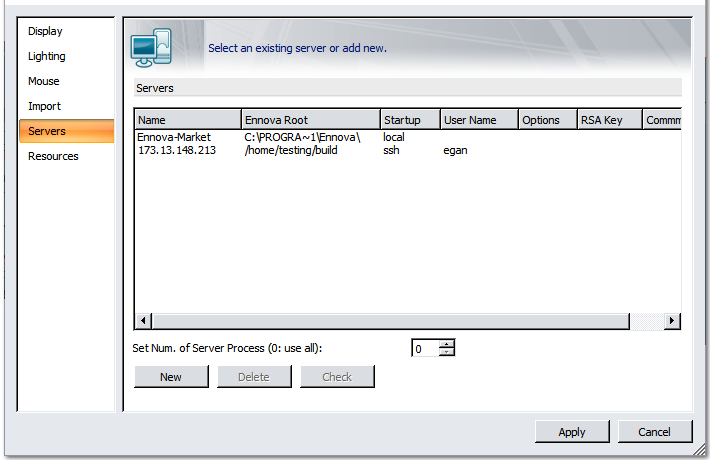Click the Startup column header

(409, 120)
